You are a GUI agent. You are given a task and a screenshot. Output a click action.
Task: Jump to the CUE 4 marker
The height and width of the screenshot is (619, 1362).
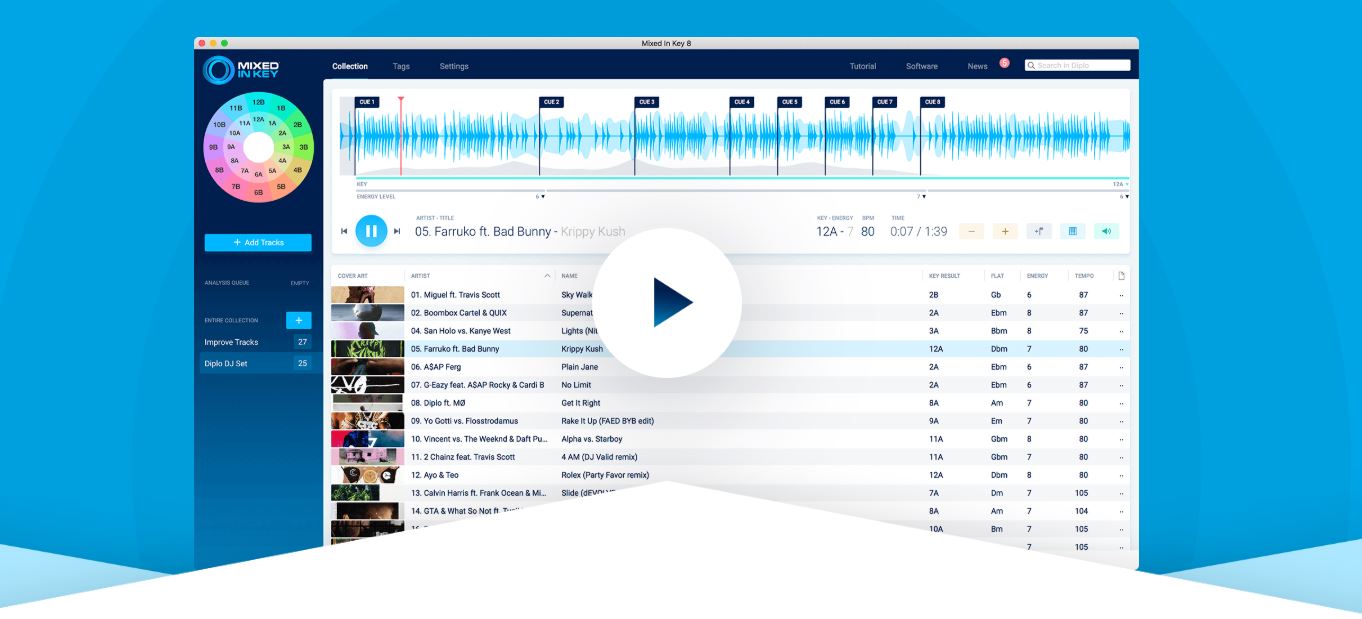click(741, 102)
